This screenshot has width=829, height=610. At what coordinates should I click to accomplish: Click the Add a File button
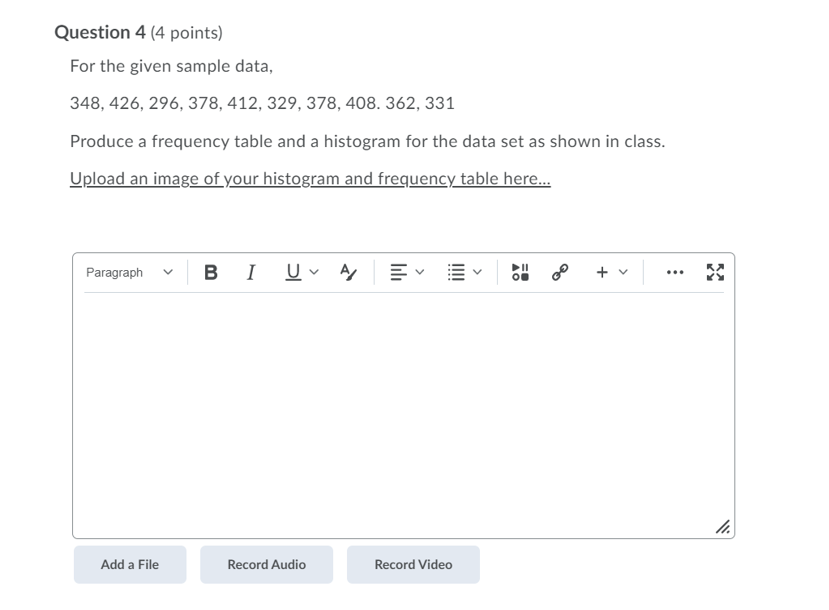(130, 564)
